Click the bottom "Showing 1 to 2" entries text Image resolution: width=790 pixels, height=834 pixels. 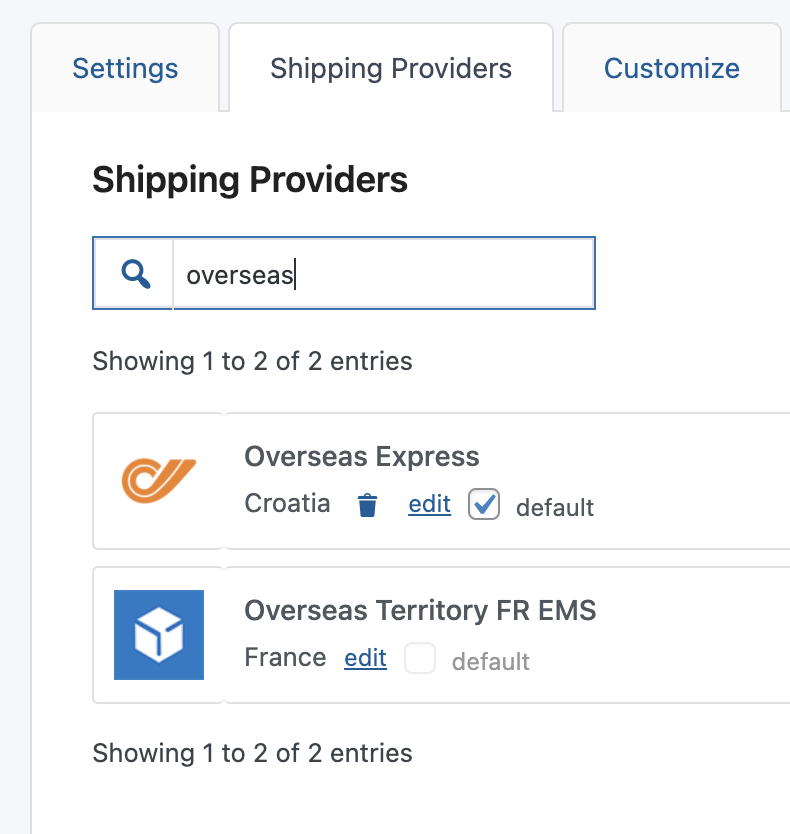(252, 753)
